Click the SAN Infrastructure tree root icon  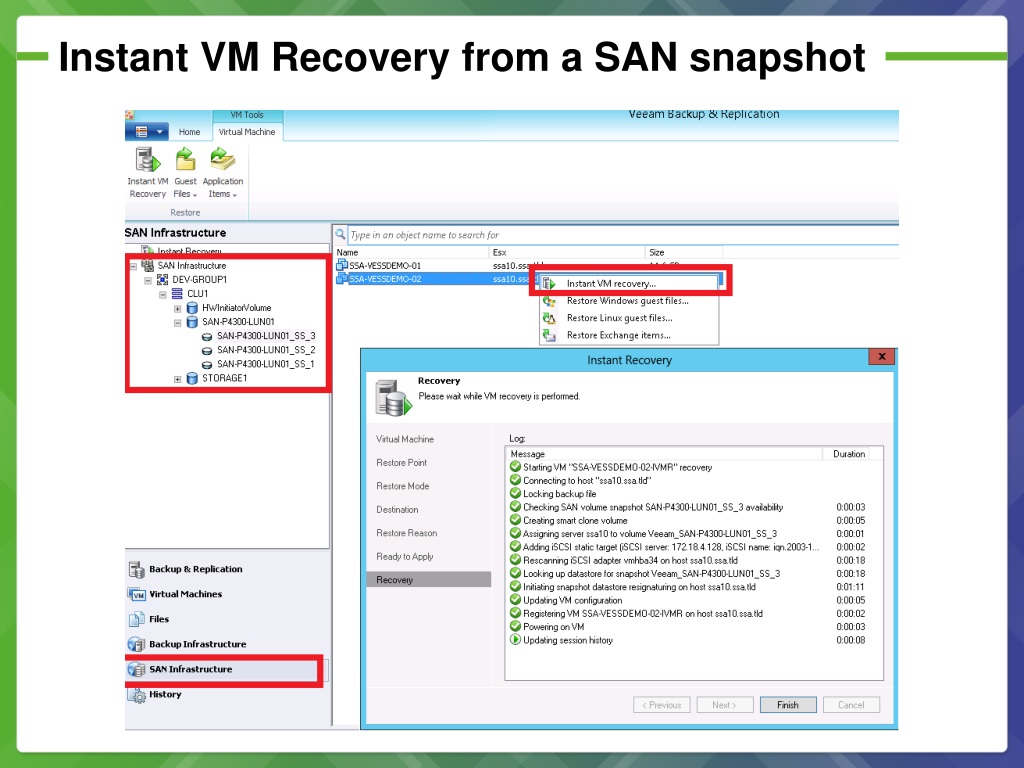pyautogui.click(x=148, y=266)
